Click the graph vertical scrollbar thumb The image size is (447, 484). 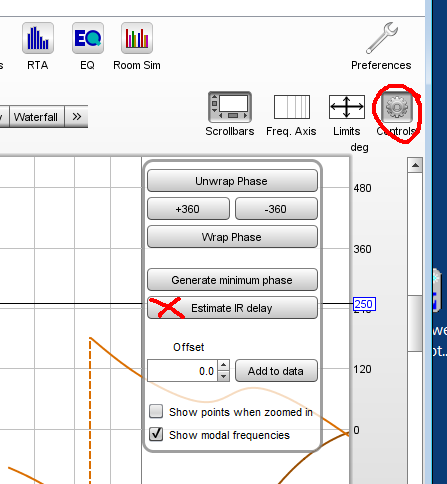(x=415, y=323)
